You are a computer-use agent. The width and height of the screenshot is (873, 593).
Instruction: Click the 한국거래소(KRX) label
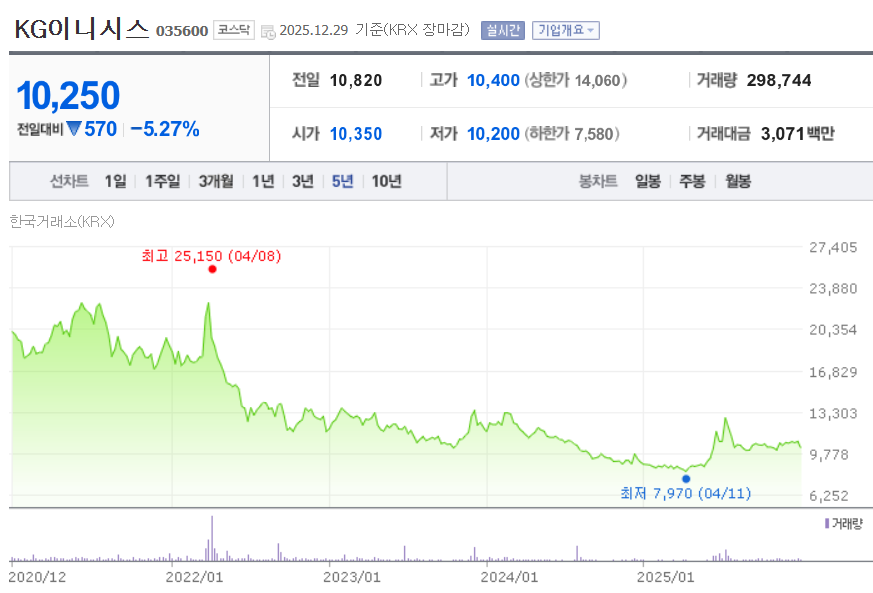pyautogui.click(x=62, y=222)
